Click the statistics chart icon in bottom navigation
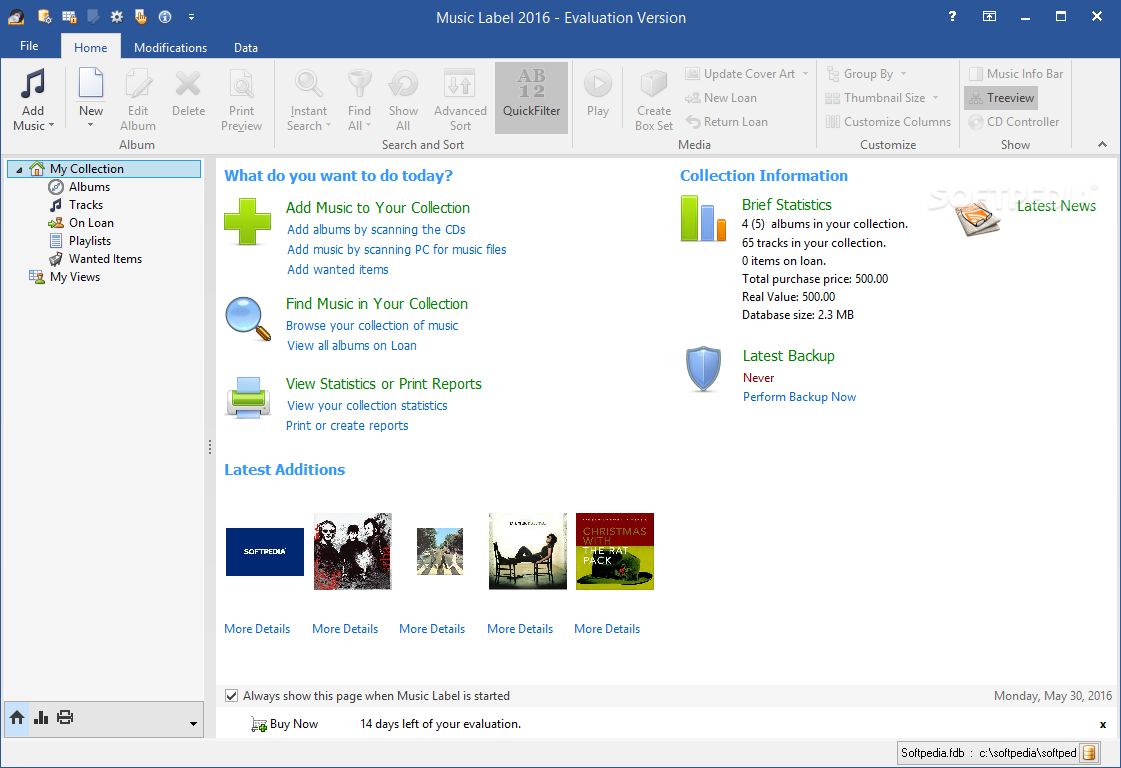 [41, 718]
